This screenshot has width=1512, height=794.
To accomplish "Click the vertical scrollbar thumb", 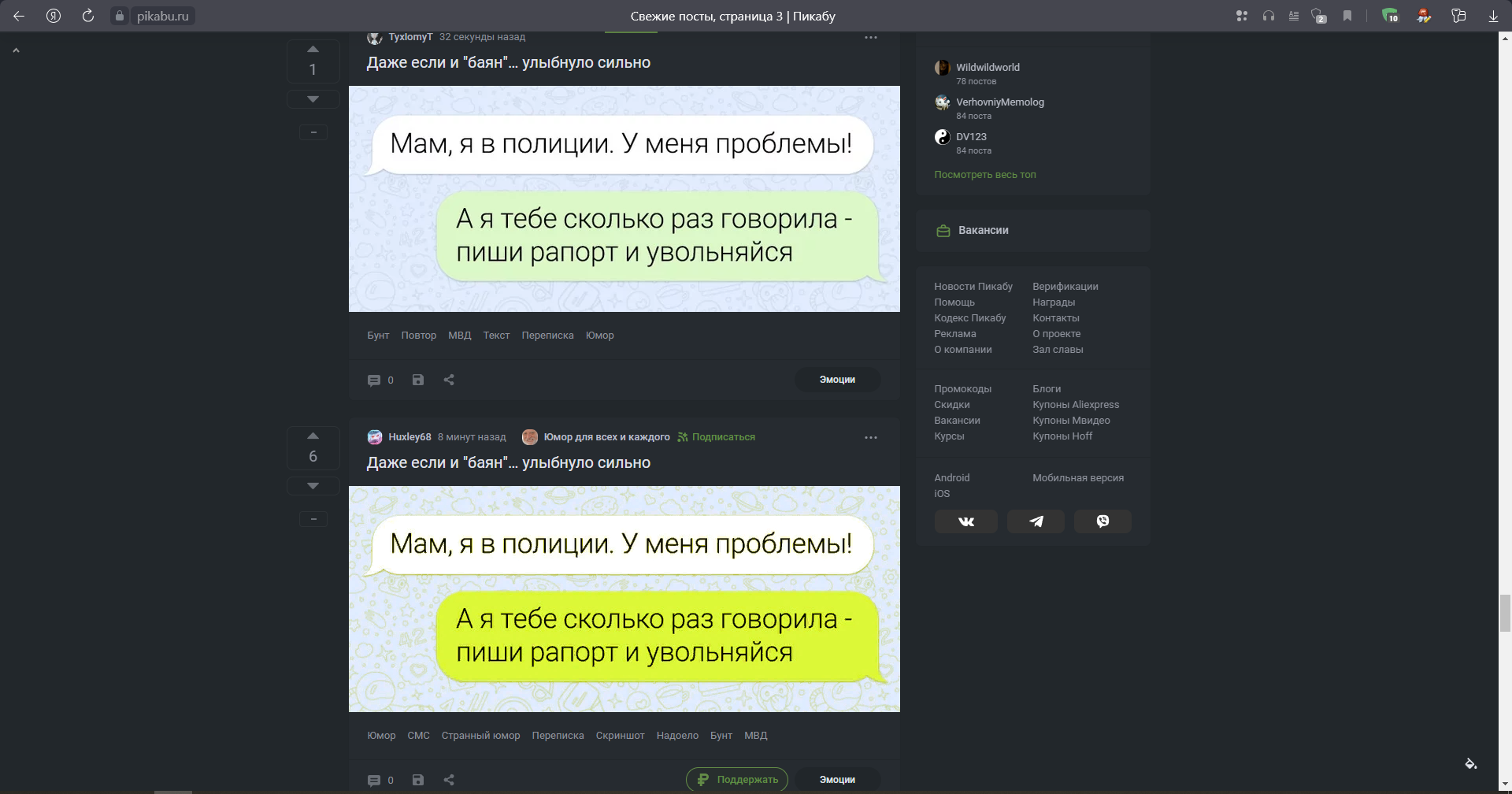I will click(x=1505, y=614).
